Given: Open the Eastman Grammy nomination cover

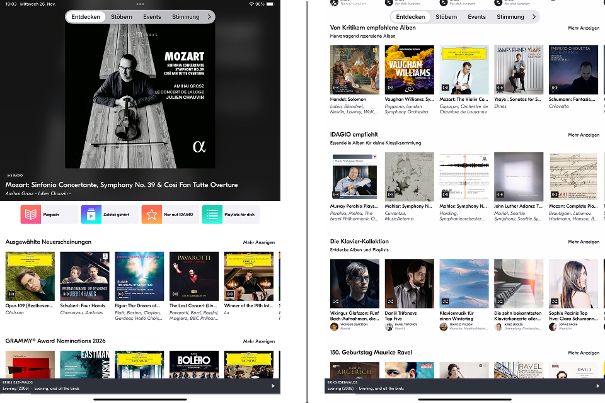Looking at the screenshot, I should (x=85, y=364).
